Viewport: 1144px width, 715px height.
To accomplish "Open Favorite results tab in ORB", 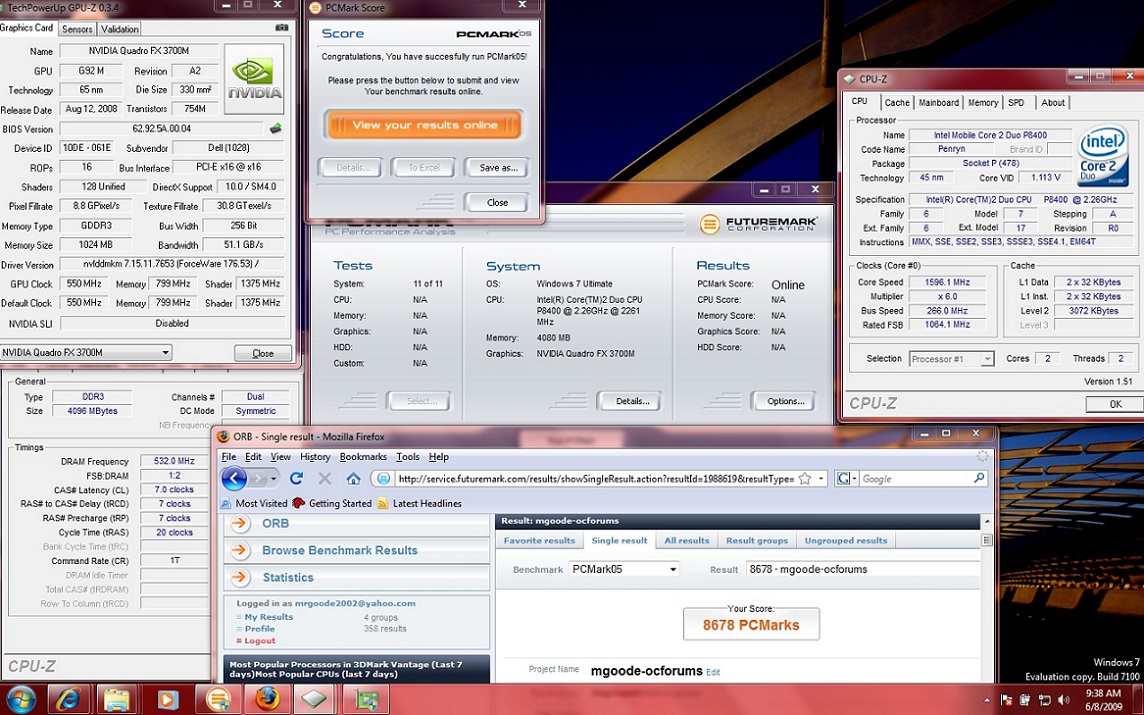I will click(539, 541).
